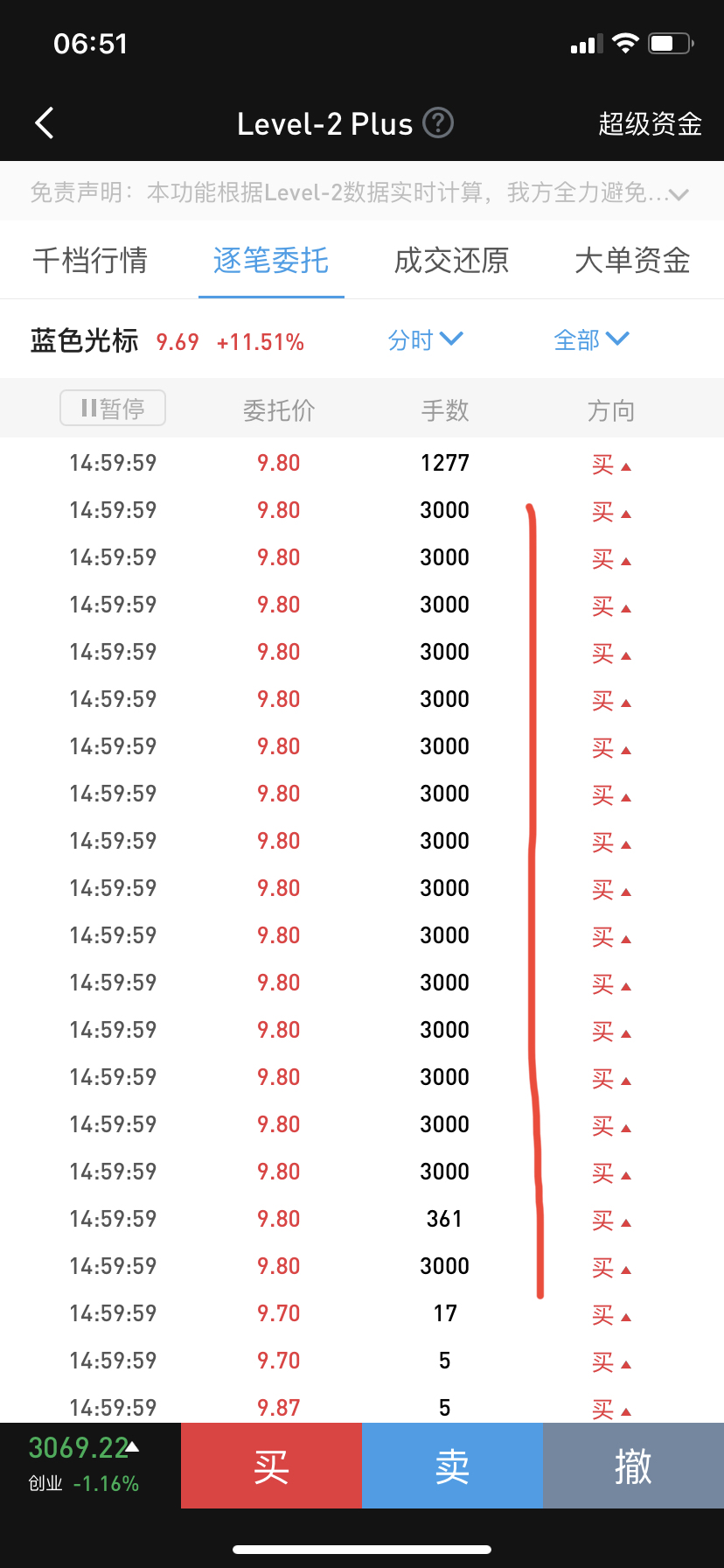Tap the battery indicator in status bar
724x1568 pixels.
pos(671,43)
